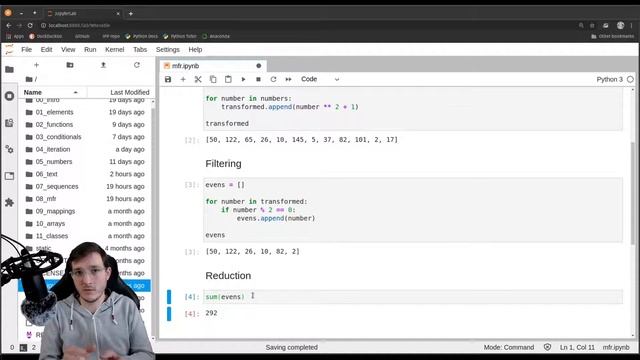Open the cell type Code dropdown
This screenshot has height=360, width=640.
pyautogui.click(x=320, y=79)
